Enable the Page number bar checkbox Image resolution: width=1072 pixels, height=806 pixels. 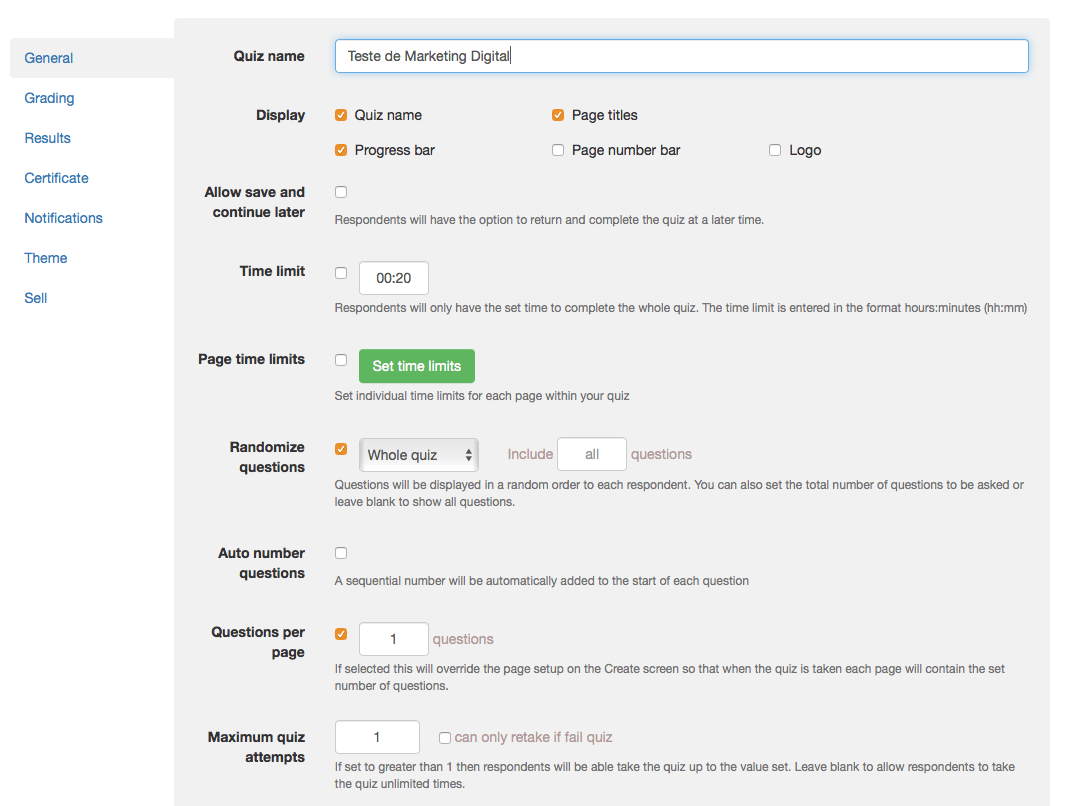[x=558, y=150]
